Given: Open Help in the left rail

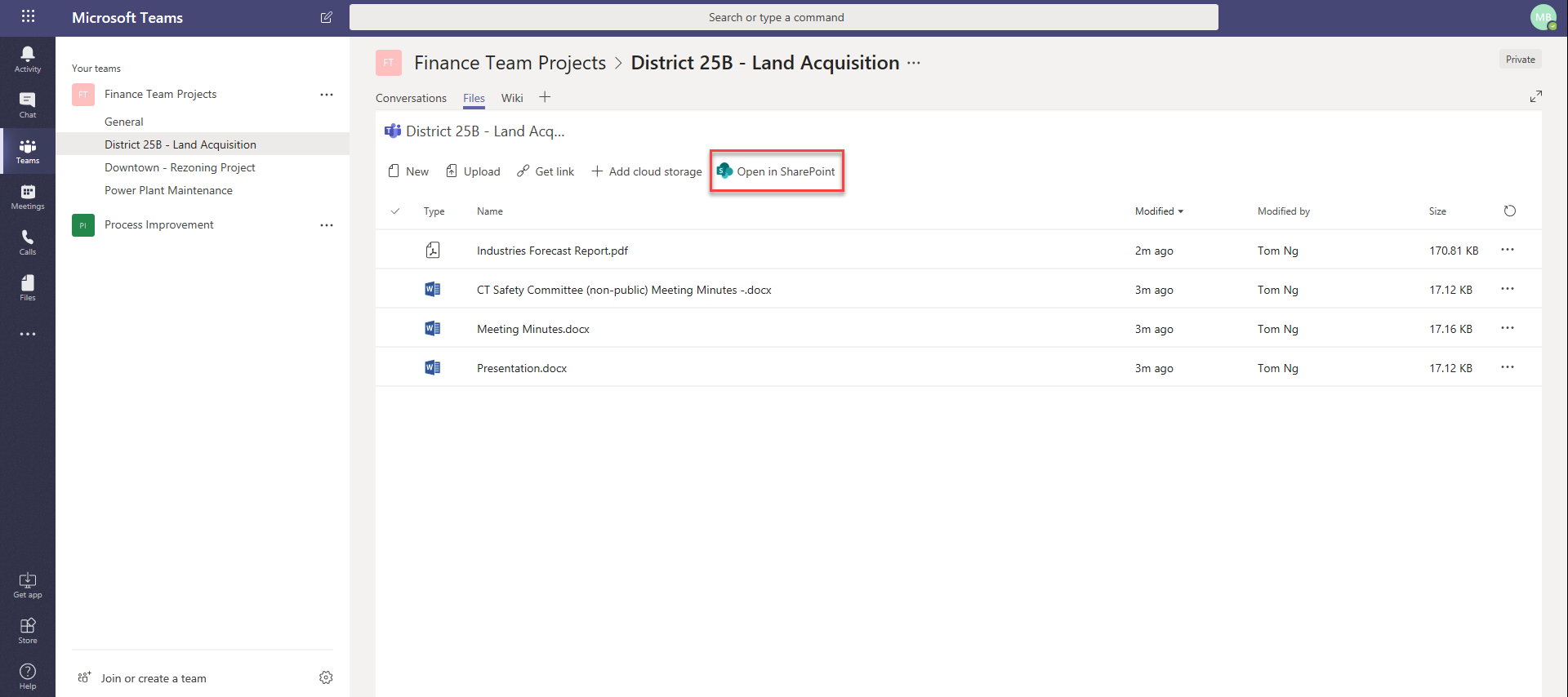Looking at the screenshot, I should pos(28,677).
